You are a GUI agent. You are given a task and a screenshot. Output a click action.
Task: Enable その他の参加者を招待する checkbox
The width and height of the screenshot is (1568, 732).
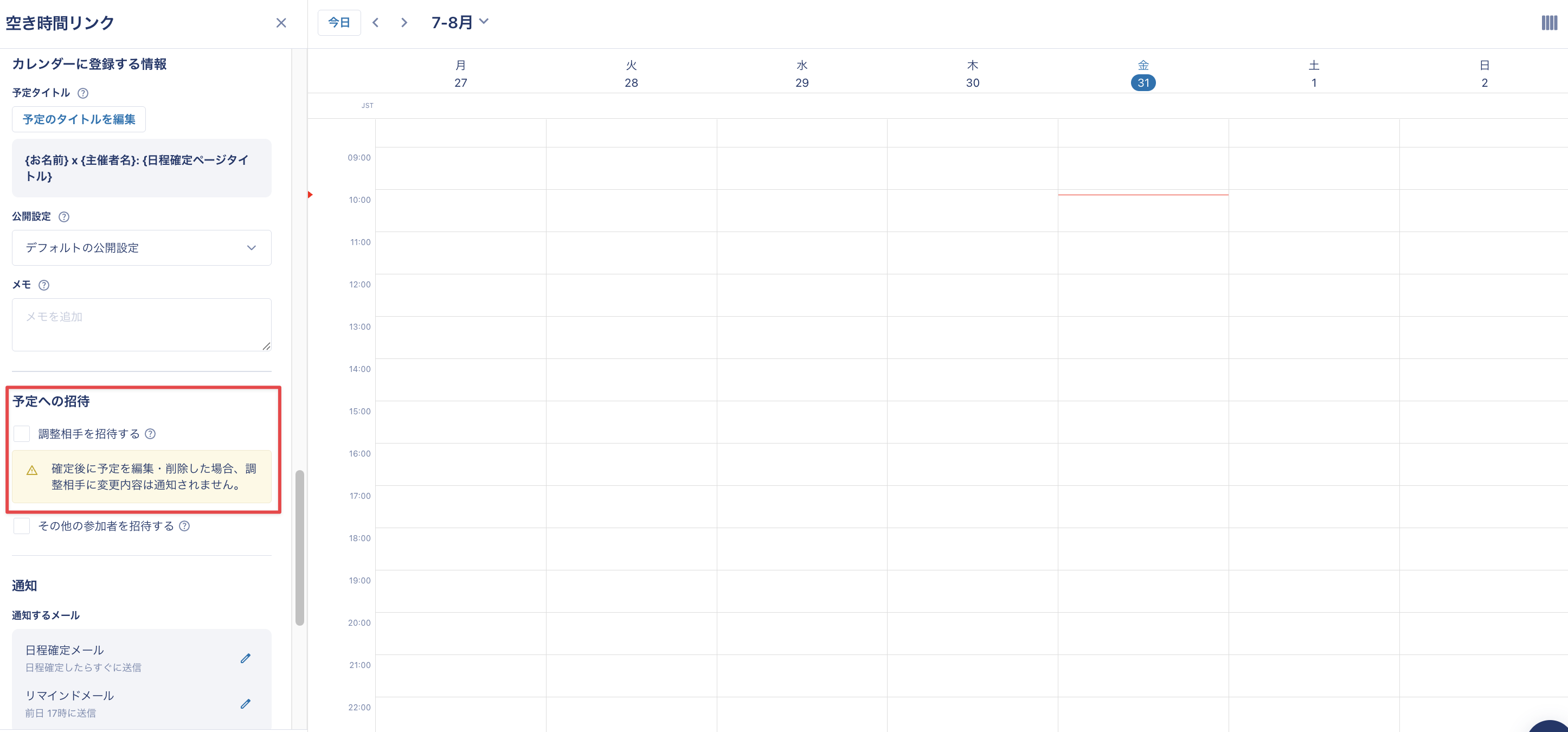click(x=22, y=526)
